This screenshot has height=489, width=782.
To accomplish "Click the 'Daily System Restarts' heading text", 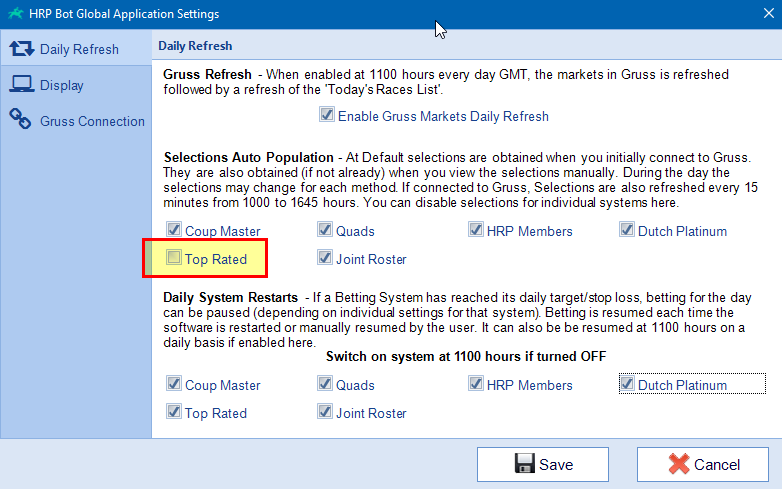I will [x=230, y=298].
